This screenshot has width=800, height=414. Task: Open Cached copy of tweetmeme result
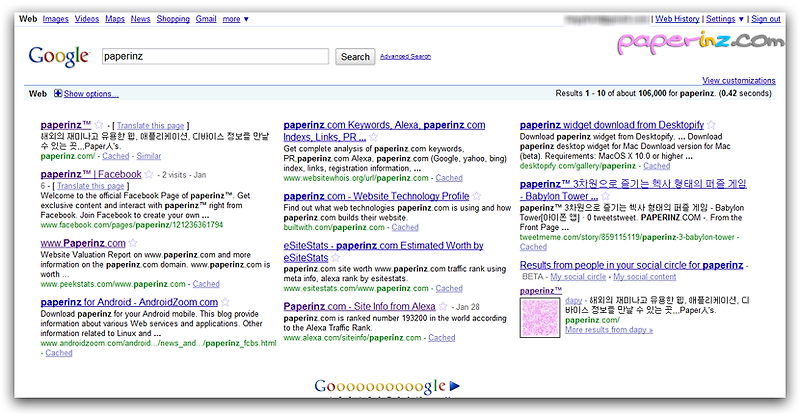533,247
